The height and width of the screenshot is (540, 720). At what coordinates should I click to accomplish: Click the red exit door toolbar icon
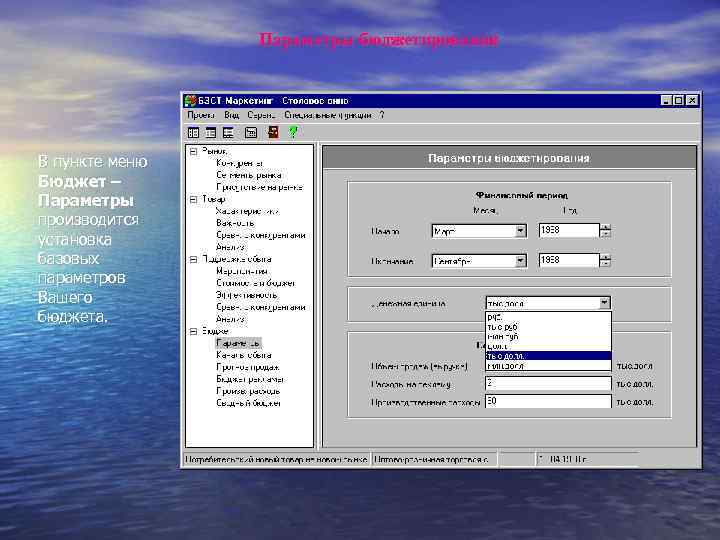(271, 131)
